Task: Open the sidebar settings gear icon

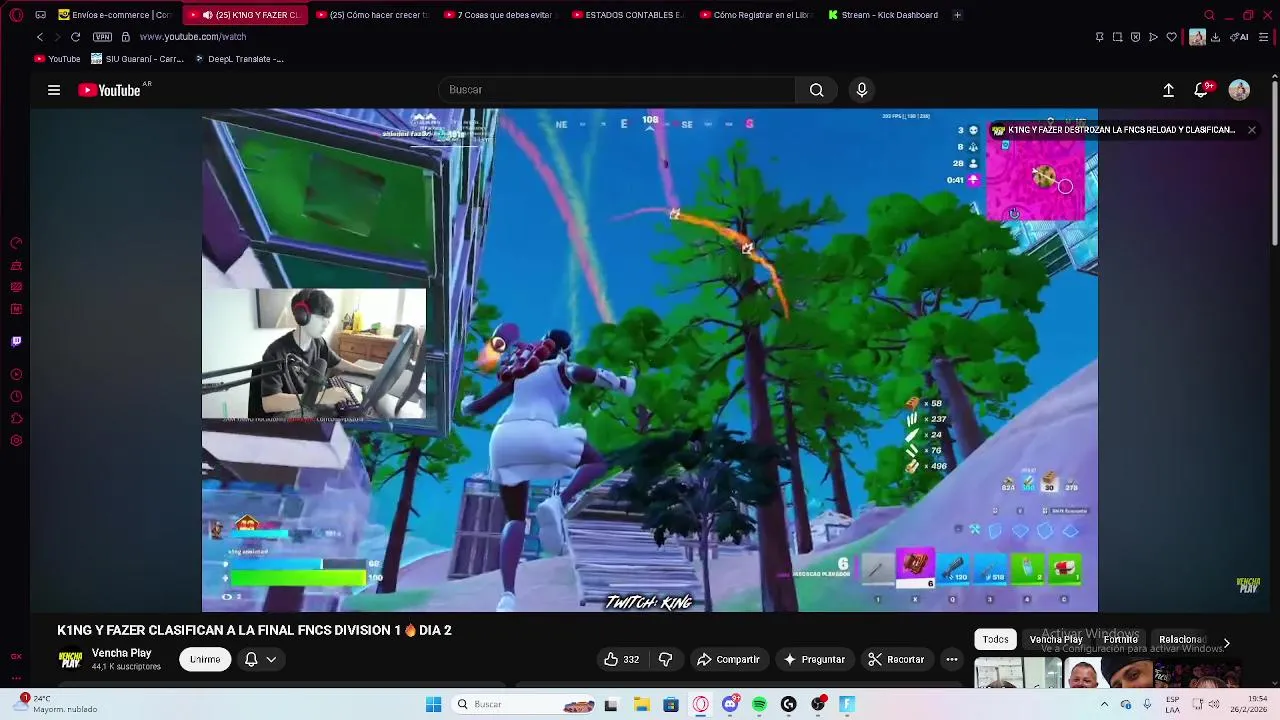Action: click(x=16, y=441)
